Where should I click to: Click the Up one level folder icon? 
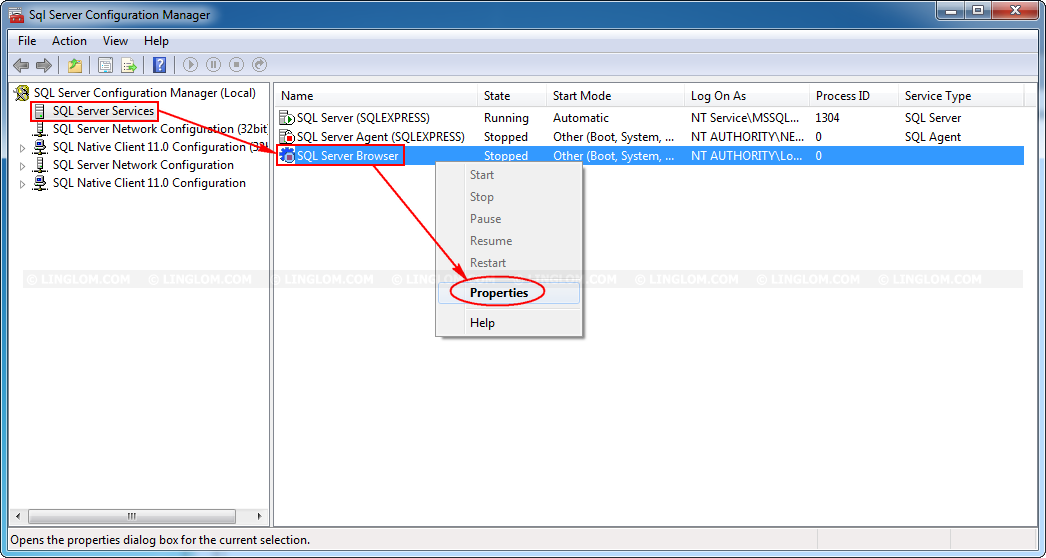tap(75, 65)
